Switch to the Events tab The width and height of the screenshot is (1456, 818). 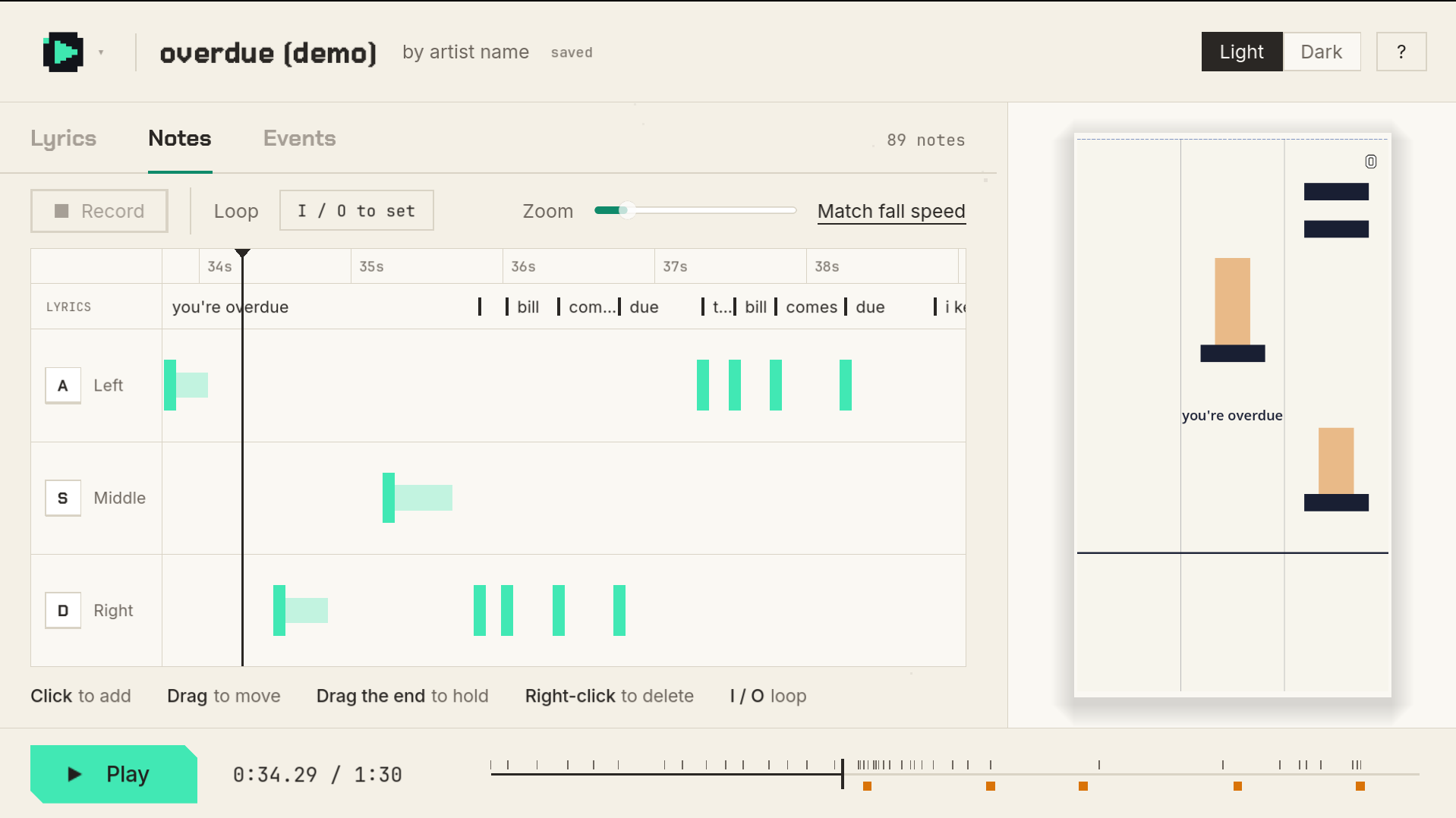pos(300,138)
